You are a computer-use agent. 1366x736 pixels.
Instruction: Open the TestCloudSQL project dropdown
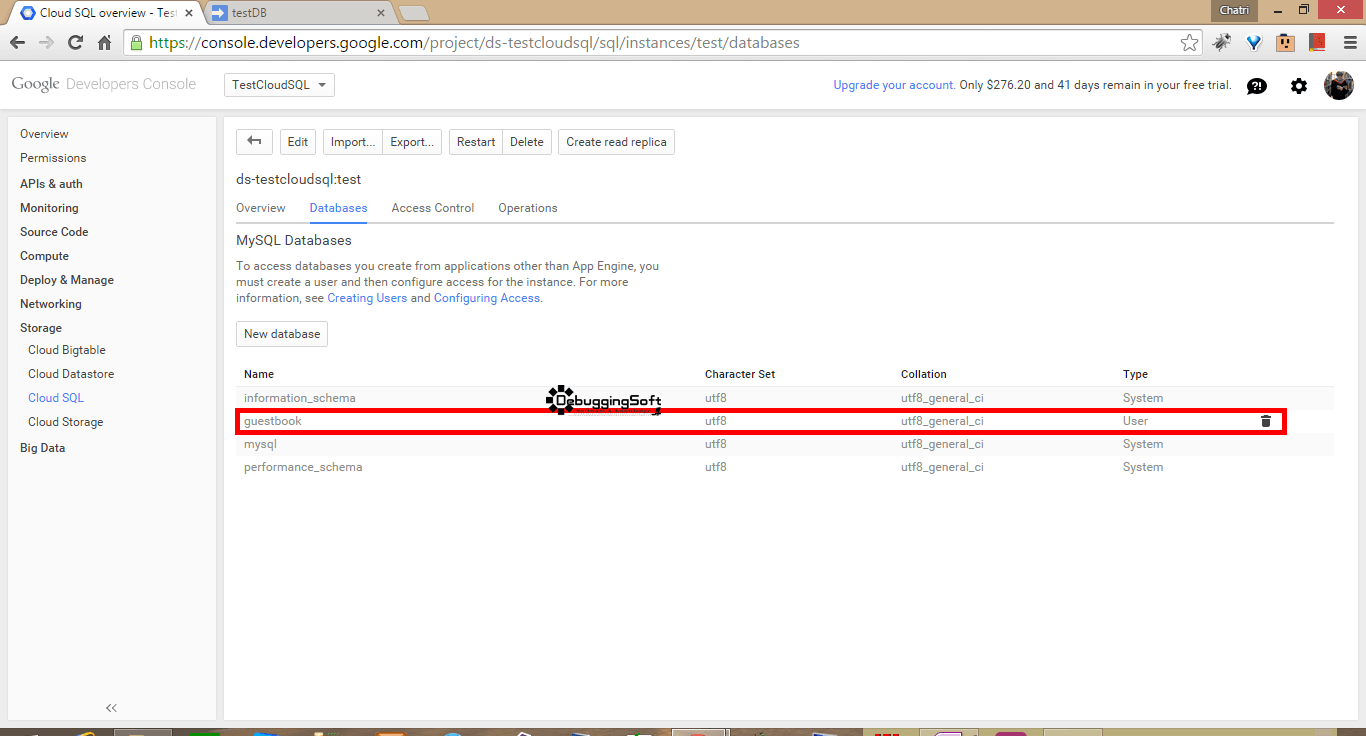[279, 85]
